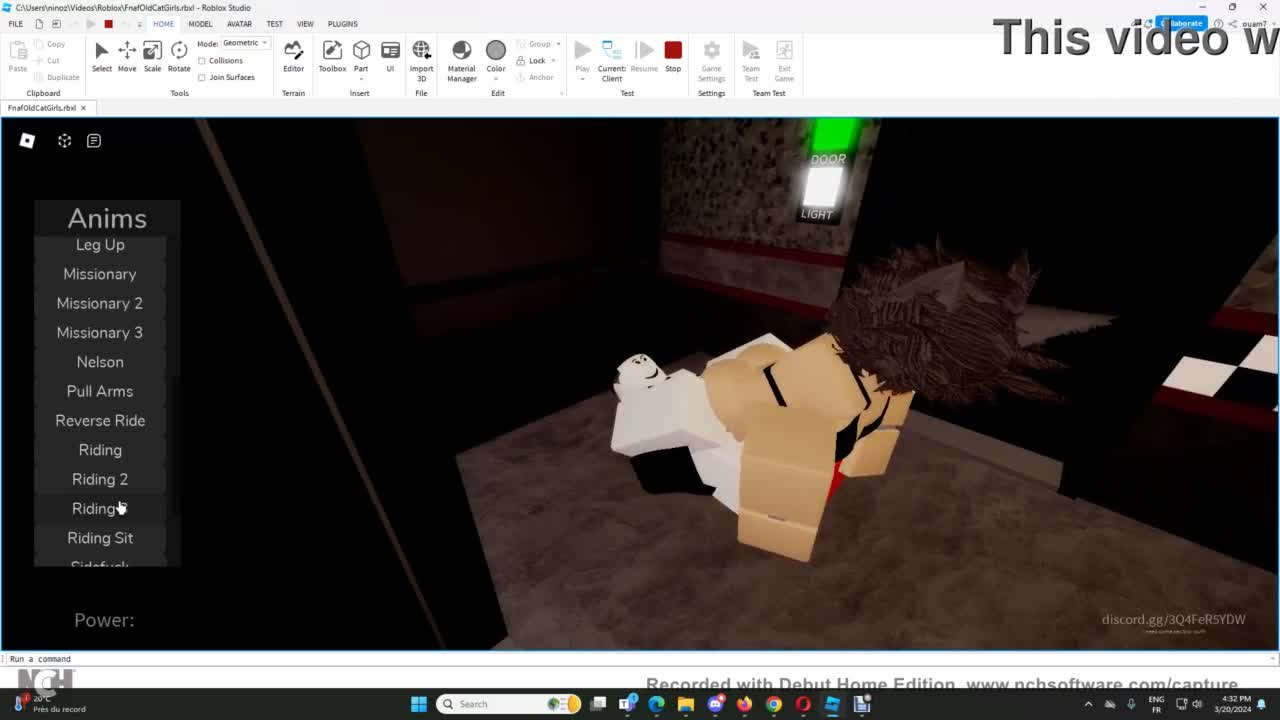Switch to the MODEL ribbon tab

click(x=200, y=24)
